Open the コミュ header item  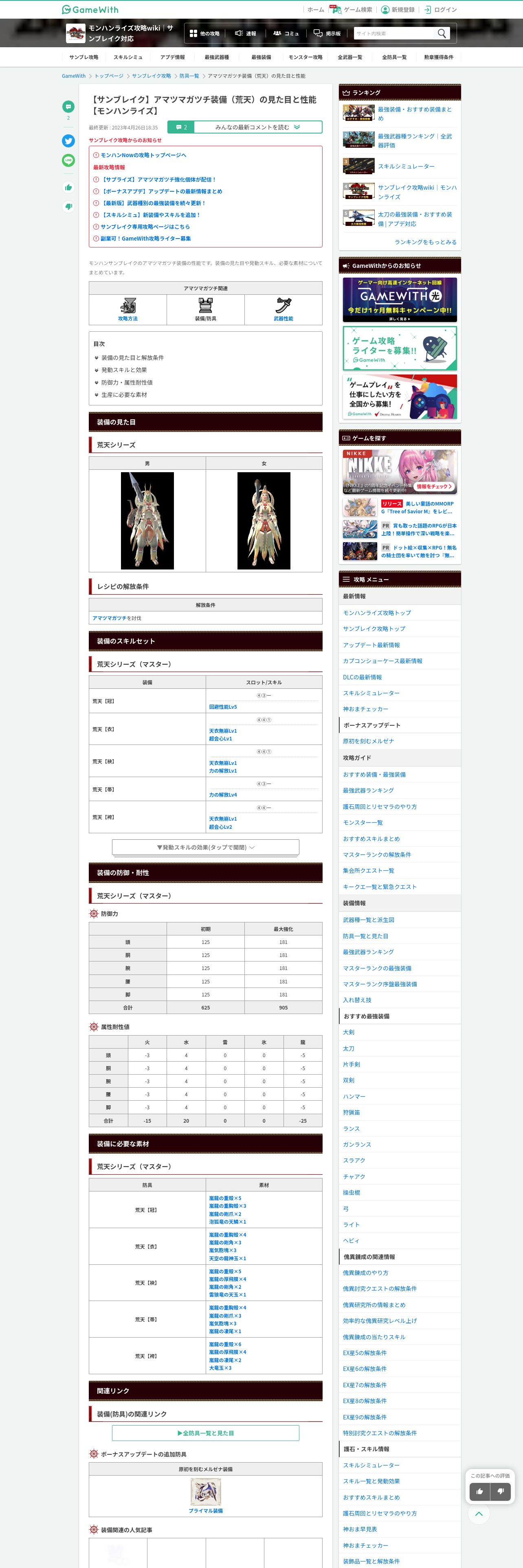tap(286, 33)
